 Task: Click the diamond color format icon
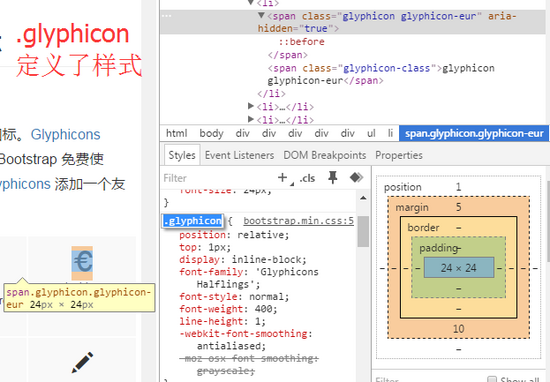click(356, 177)
